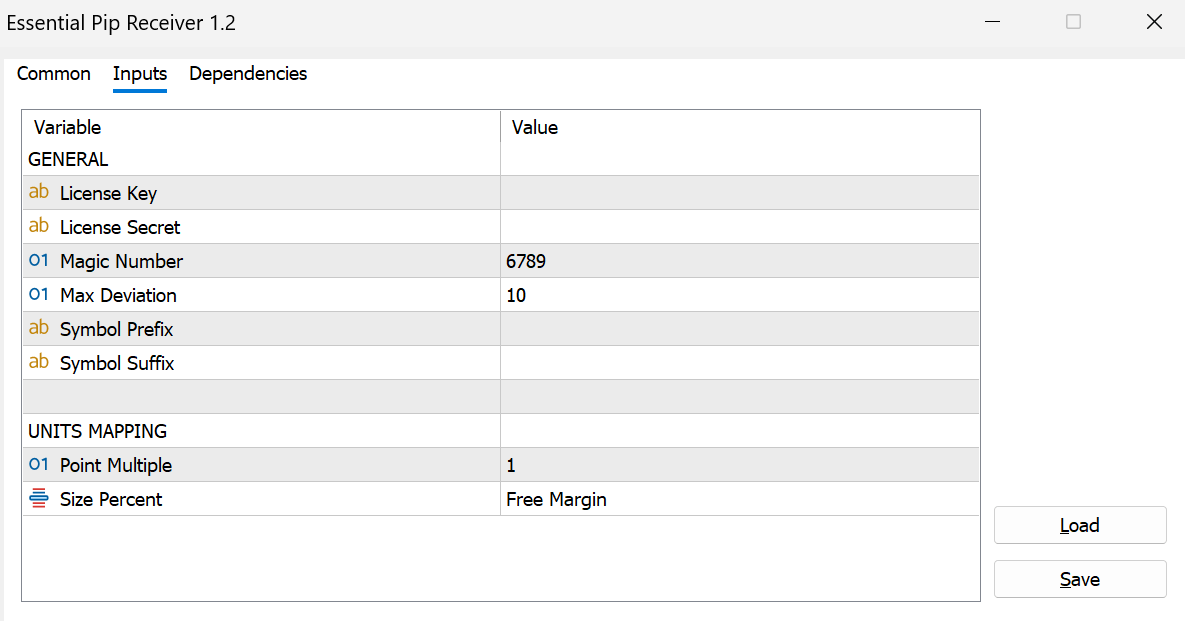This screenshot has height=621, width=1185.
Task: Edit the Magic Number value 6789
Action: click(739, 261)
